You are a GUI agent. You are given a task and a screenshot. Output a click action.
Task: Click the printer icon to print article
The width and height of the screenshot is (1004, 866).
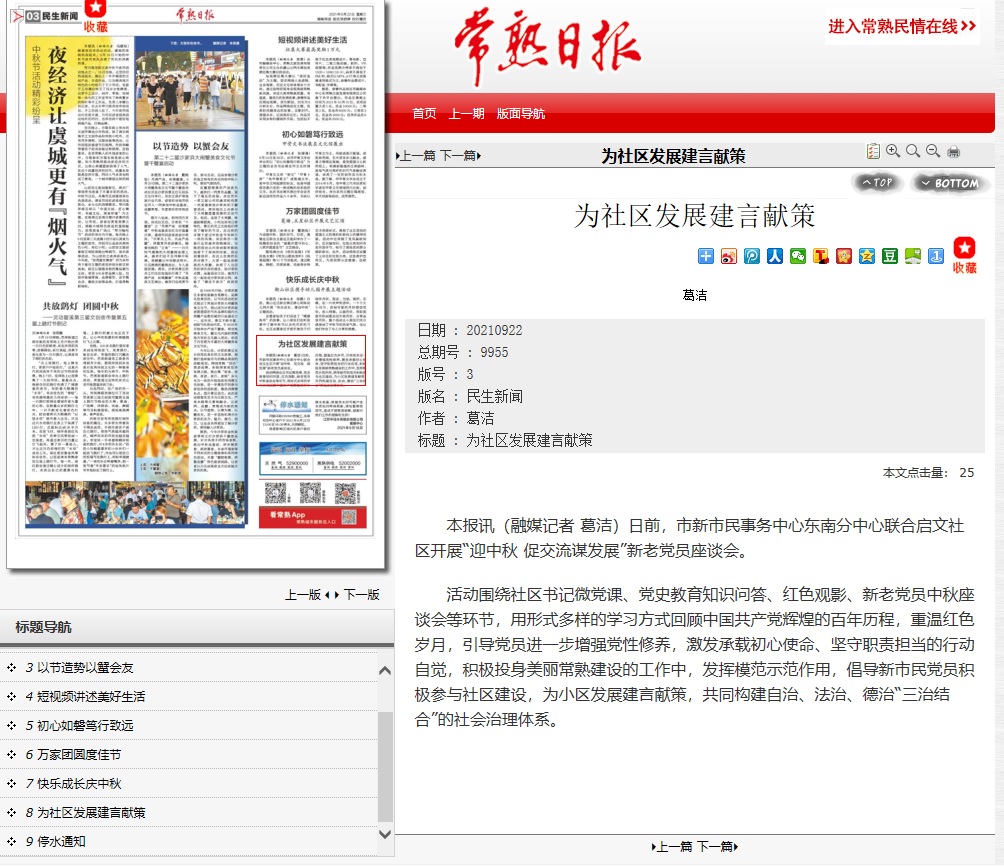point(954,151)
